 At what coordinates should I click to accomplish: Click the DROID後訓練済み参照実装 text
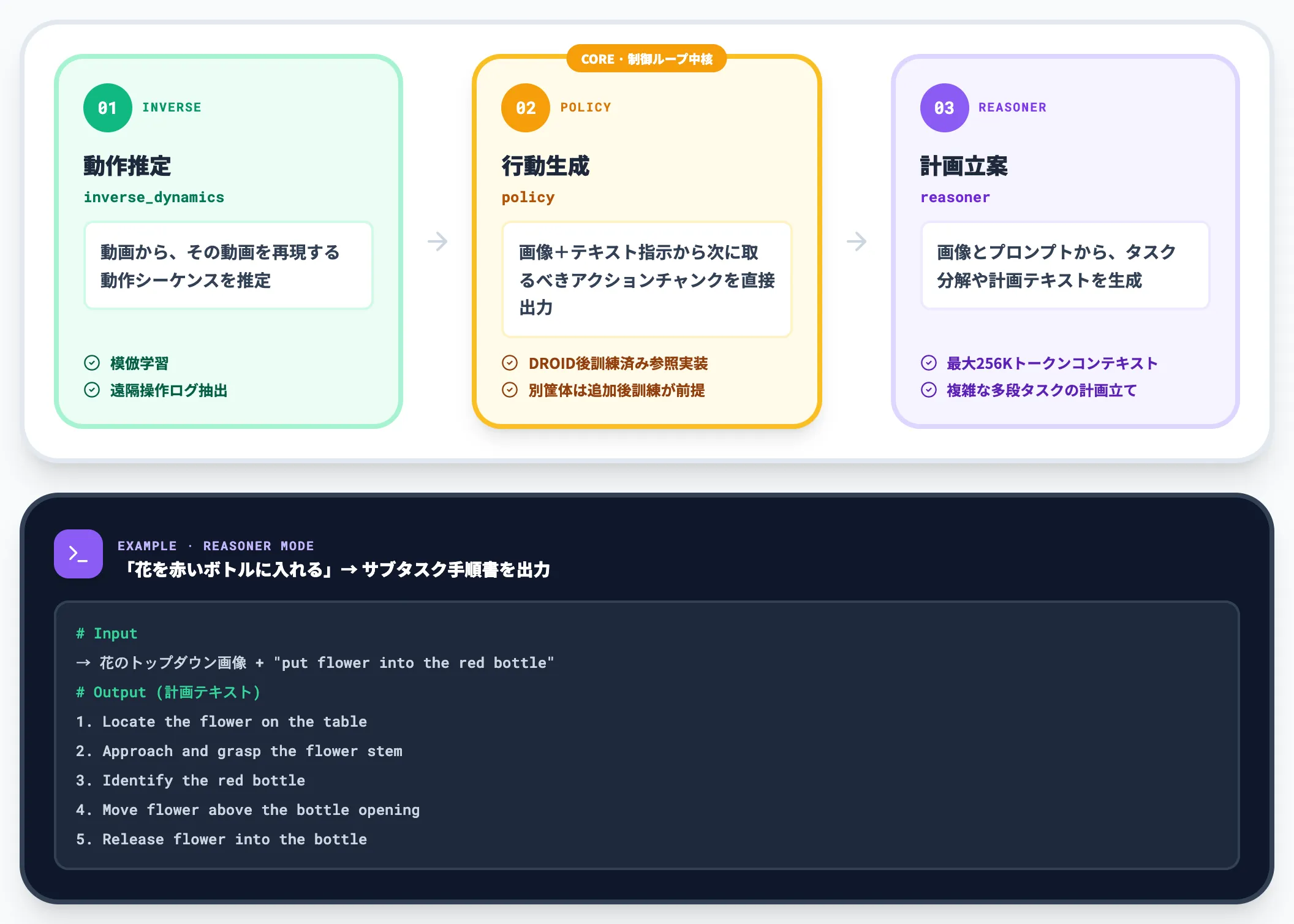pyautogui.click(x=618, y=363)
